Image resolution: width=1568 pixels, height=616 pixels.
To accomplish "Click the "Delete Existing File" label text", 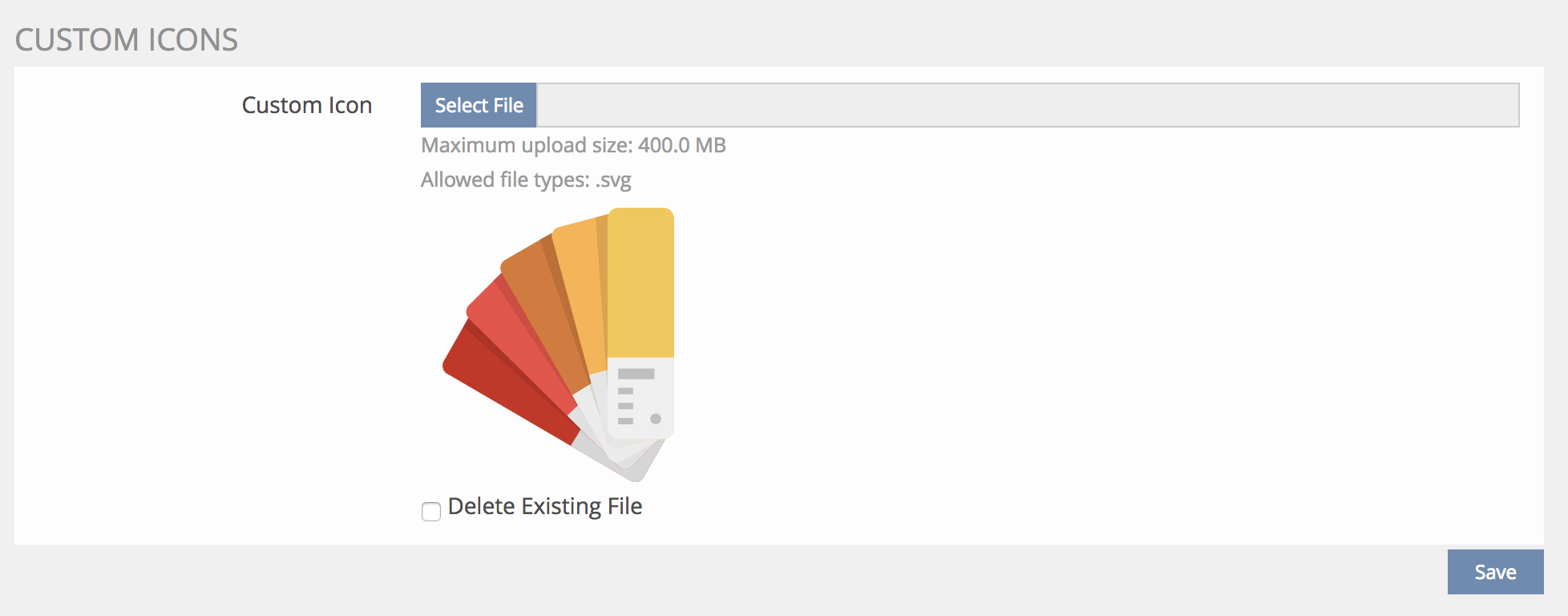I will click(x=545, y=507).
